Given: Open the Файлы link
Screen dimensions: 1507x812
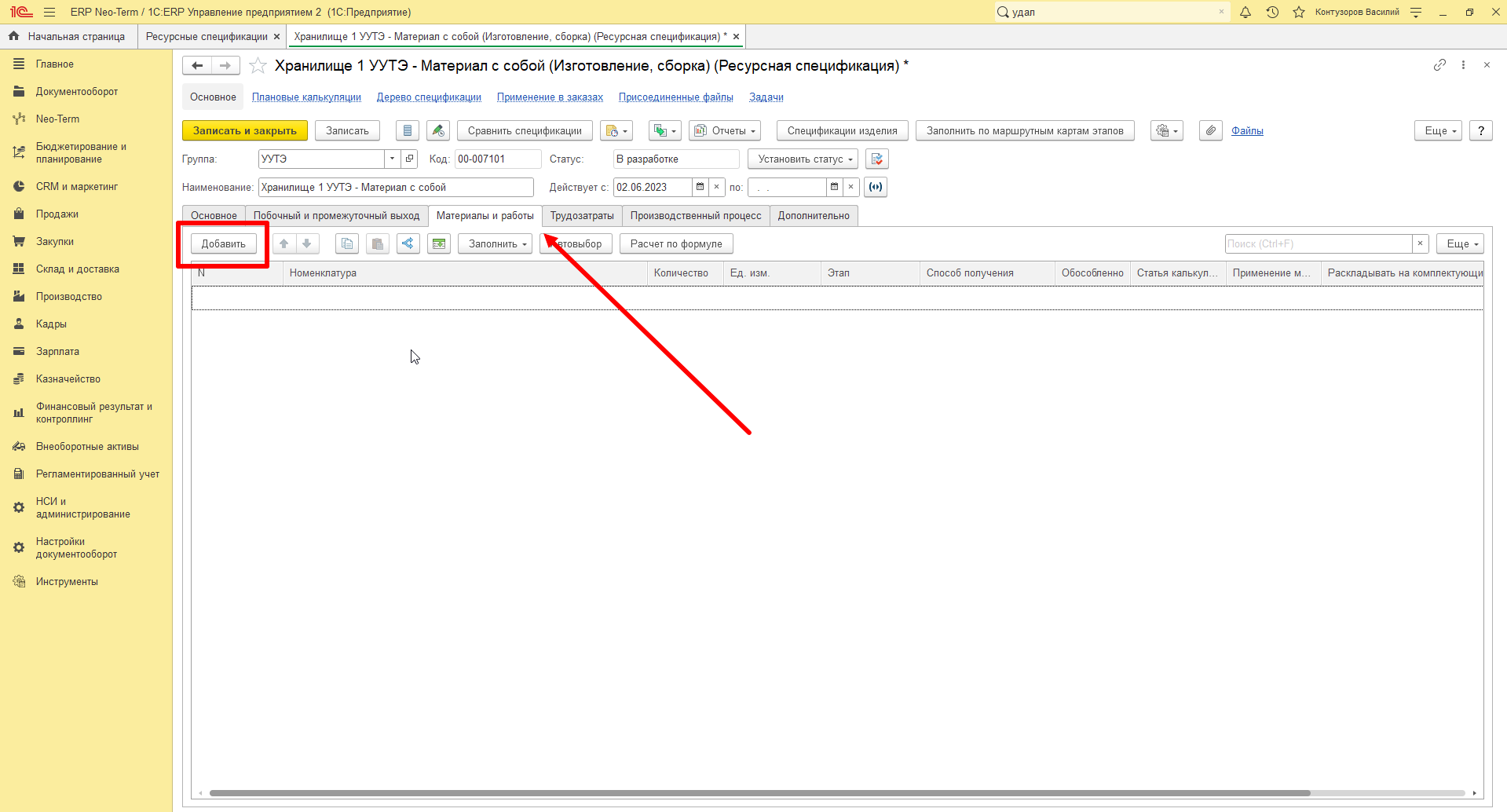Looking at the screenshot, I should tap(1247, 130).
